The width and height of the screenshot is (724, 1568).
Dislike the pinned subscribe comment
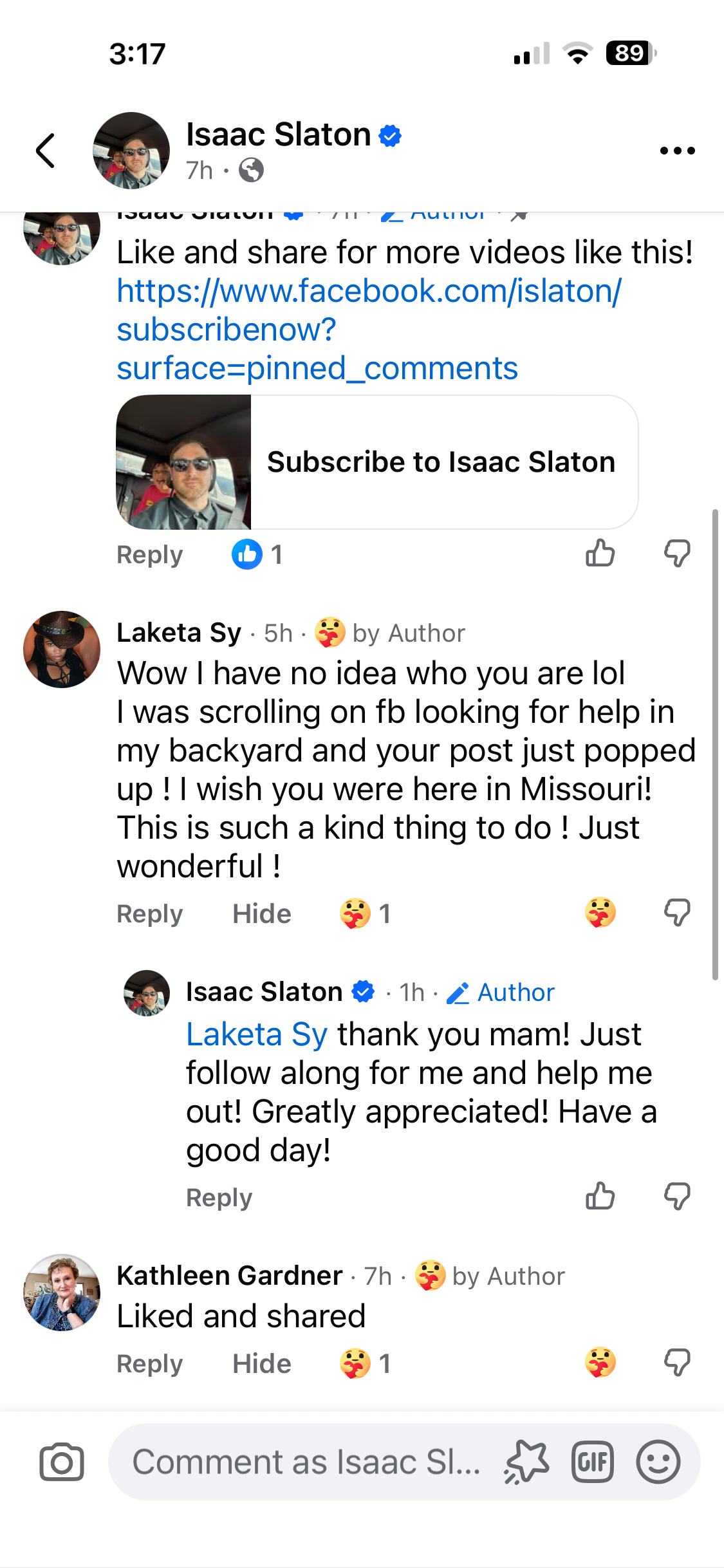(677, 554)
